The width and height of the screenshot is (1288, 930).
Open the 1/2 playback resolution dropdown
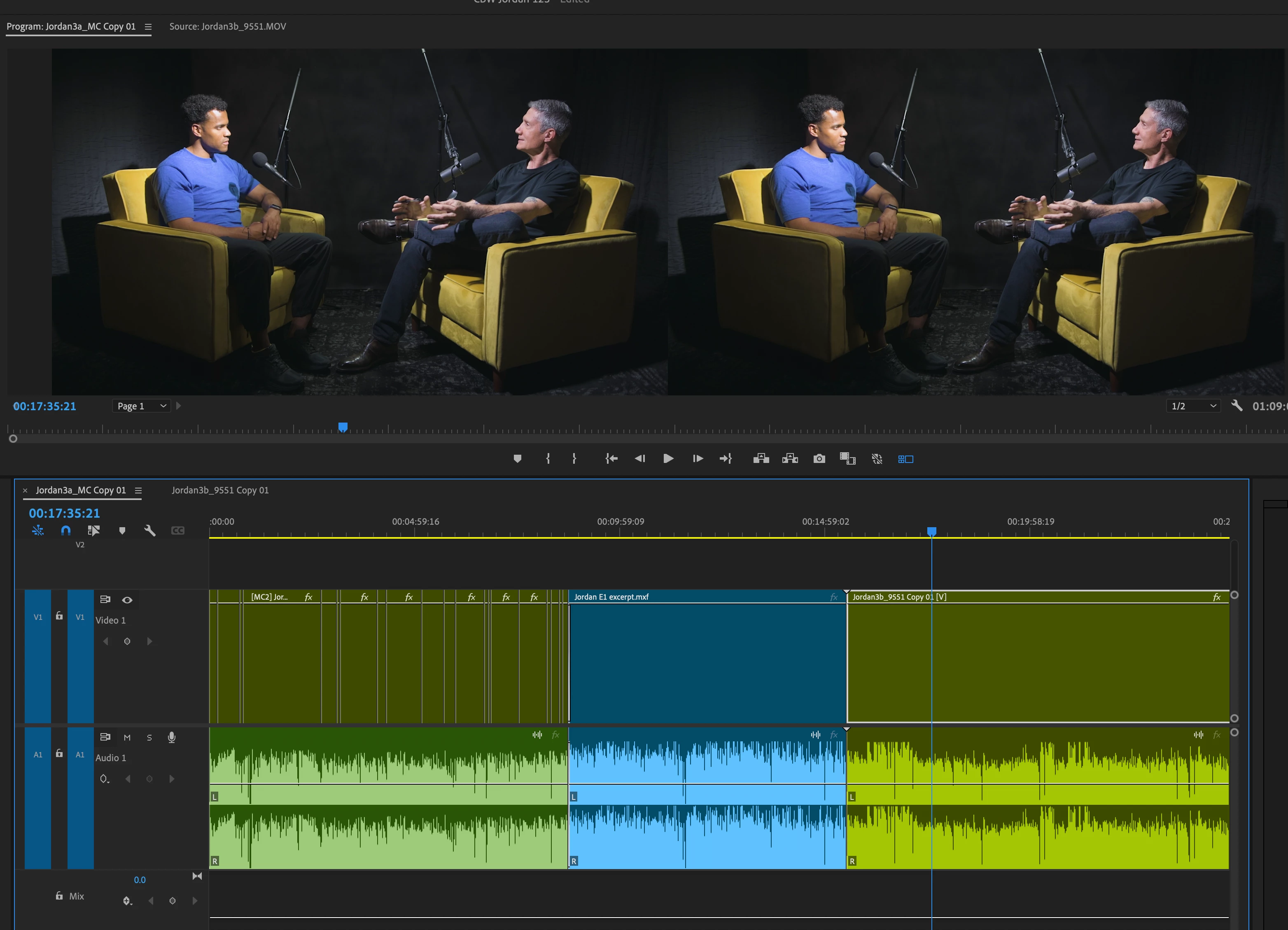[1193, 406]
